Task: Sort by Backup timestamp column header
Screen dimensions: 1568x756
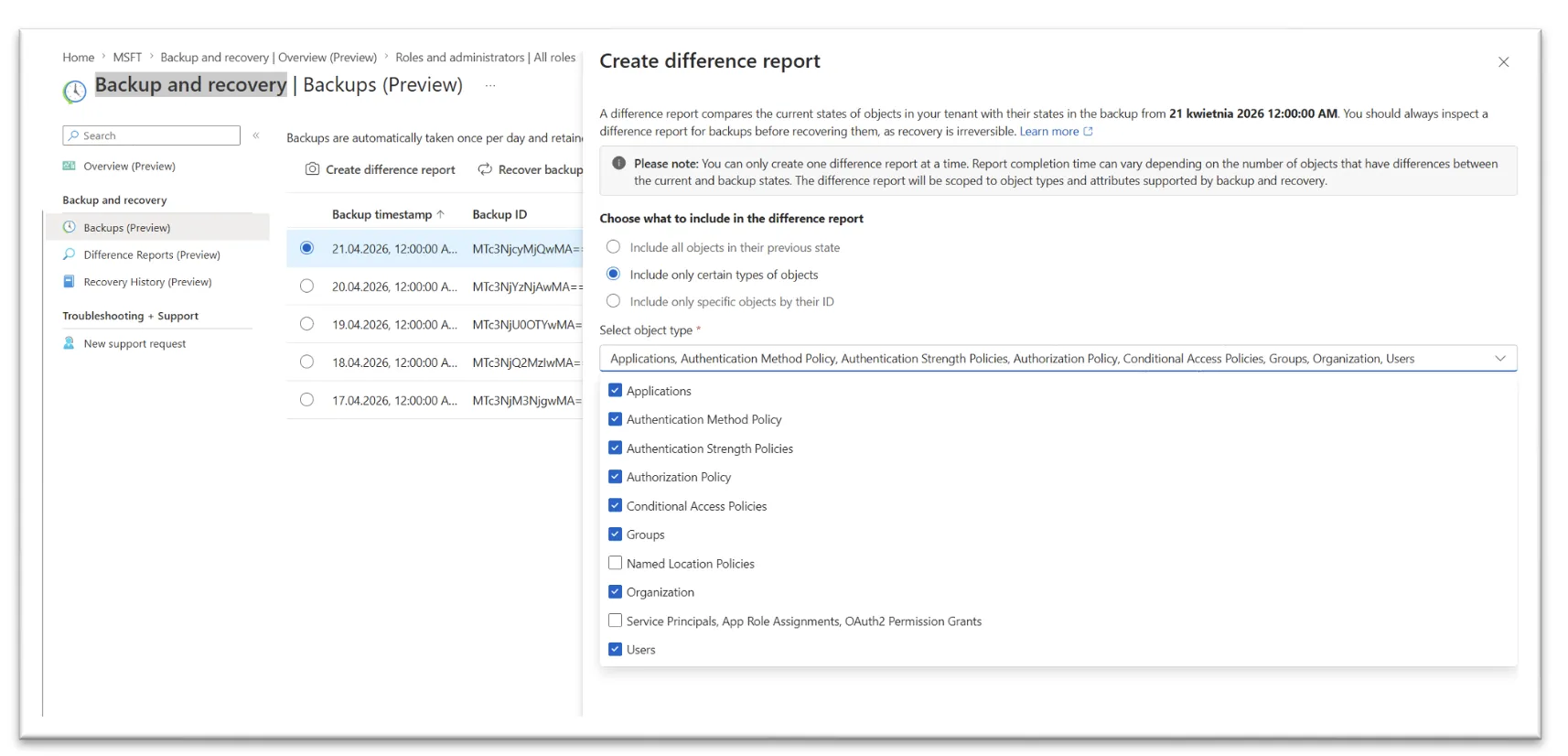Action: click(381, 214)
